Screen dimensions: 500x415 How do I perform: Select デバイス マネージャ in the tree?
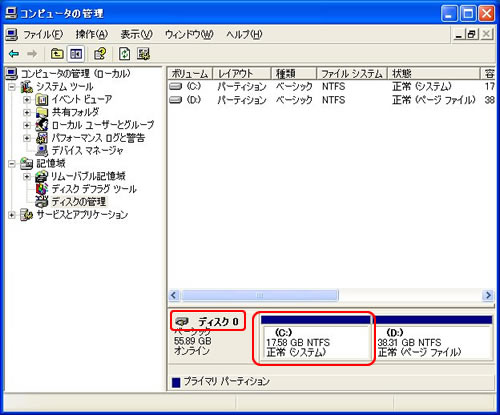88,151
